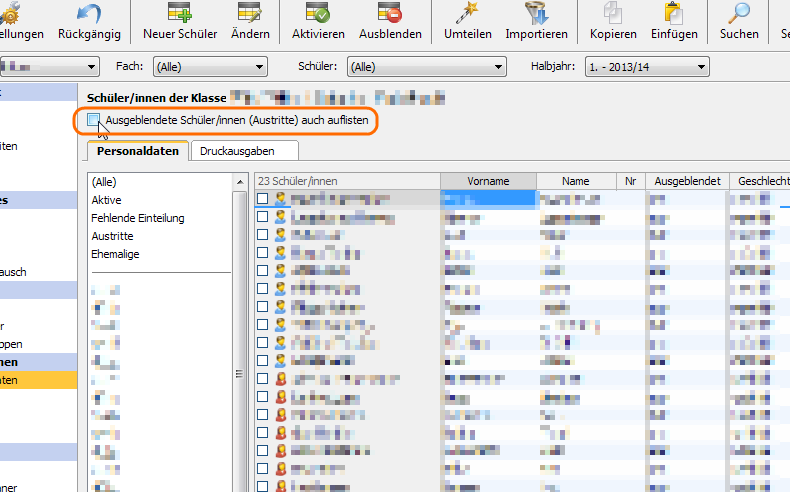
Task: Click the Rückgängig undo icon
Action: pyautogui.click(x=88, y=14)
